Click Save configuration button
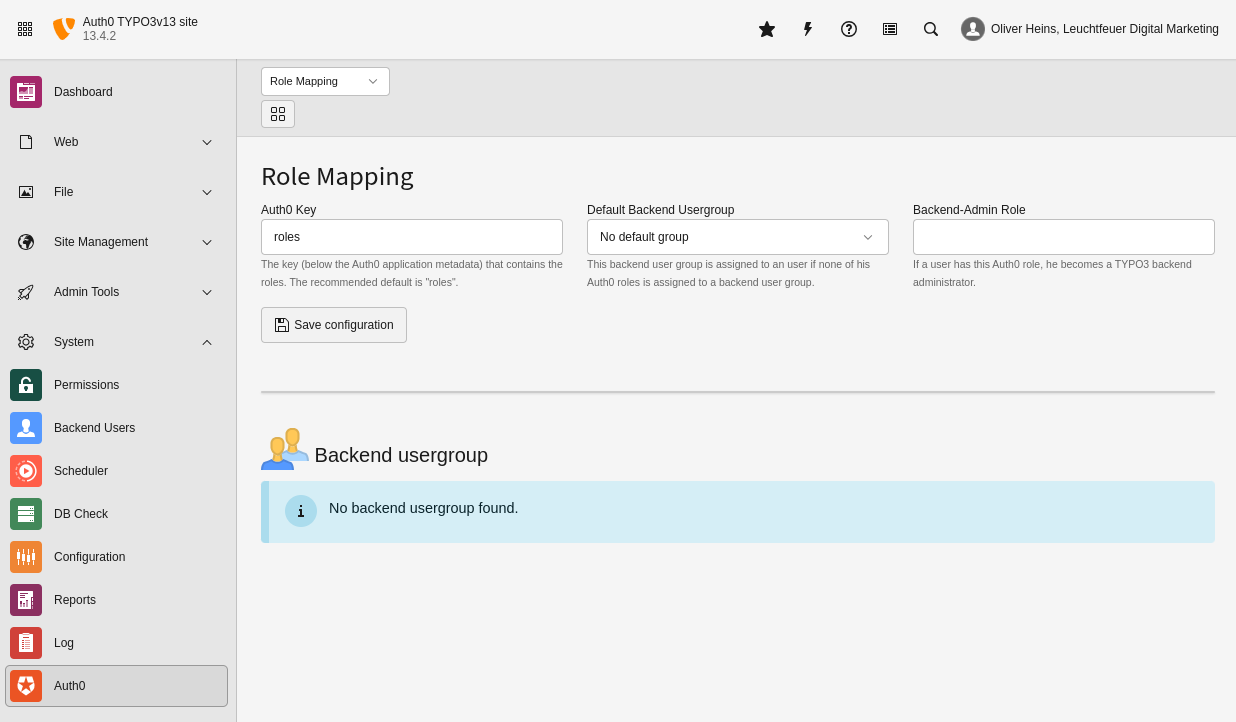The width and height of the screenshot is (1236, 722). (x=334, y=325)
